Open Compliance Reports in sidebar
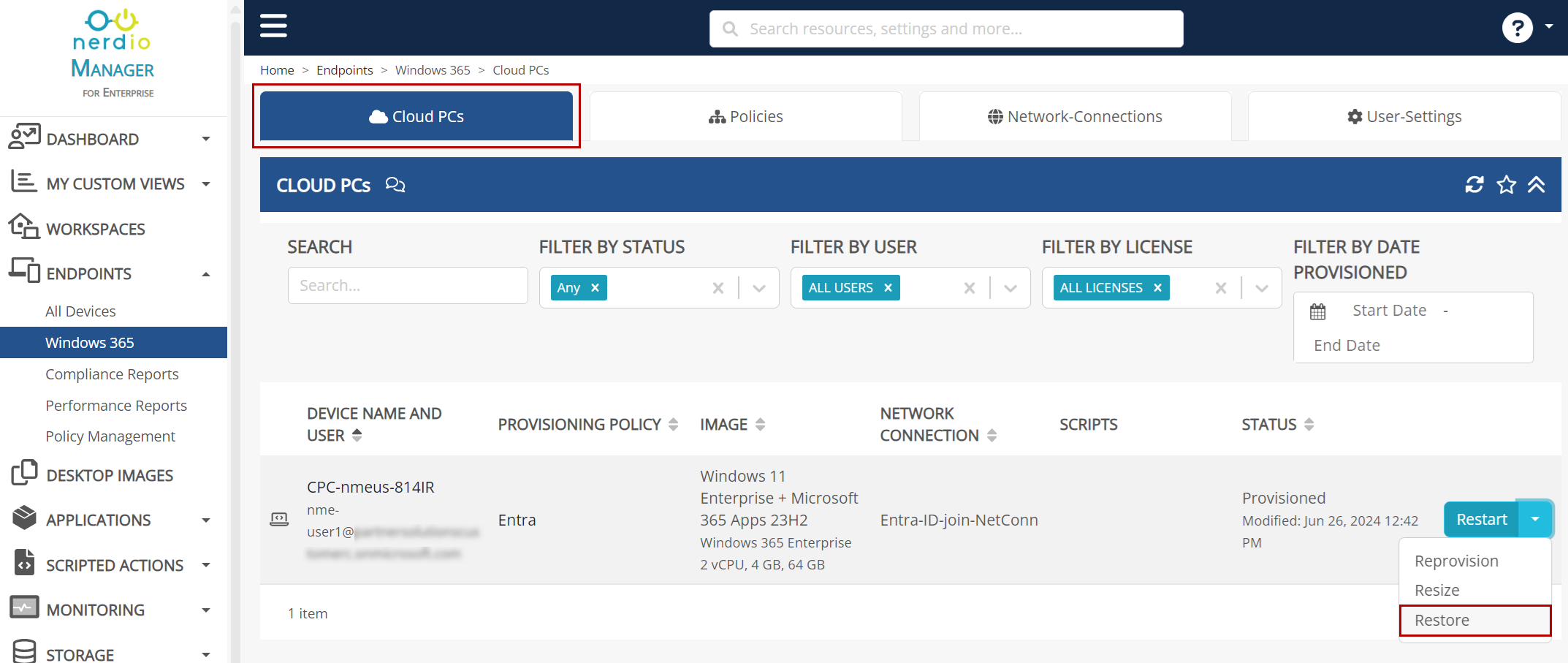 click(112, 374)
